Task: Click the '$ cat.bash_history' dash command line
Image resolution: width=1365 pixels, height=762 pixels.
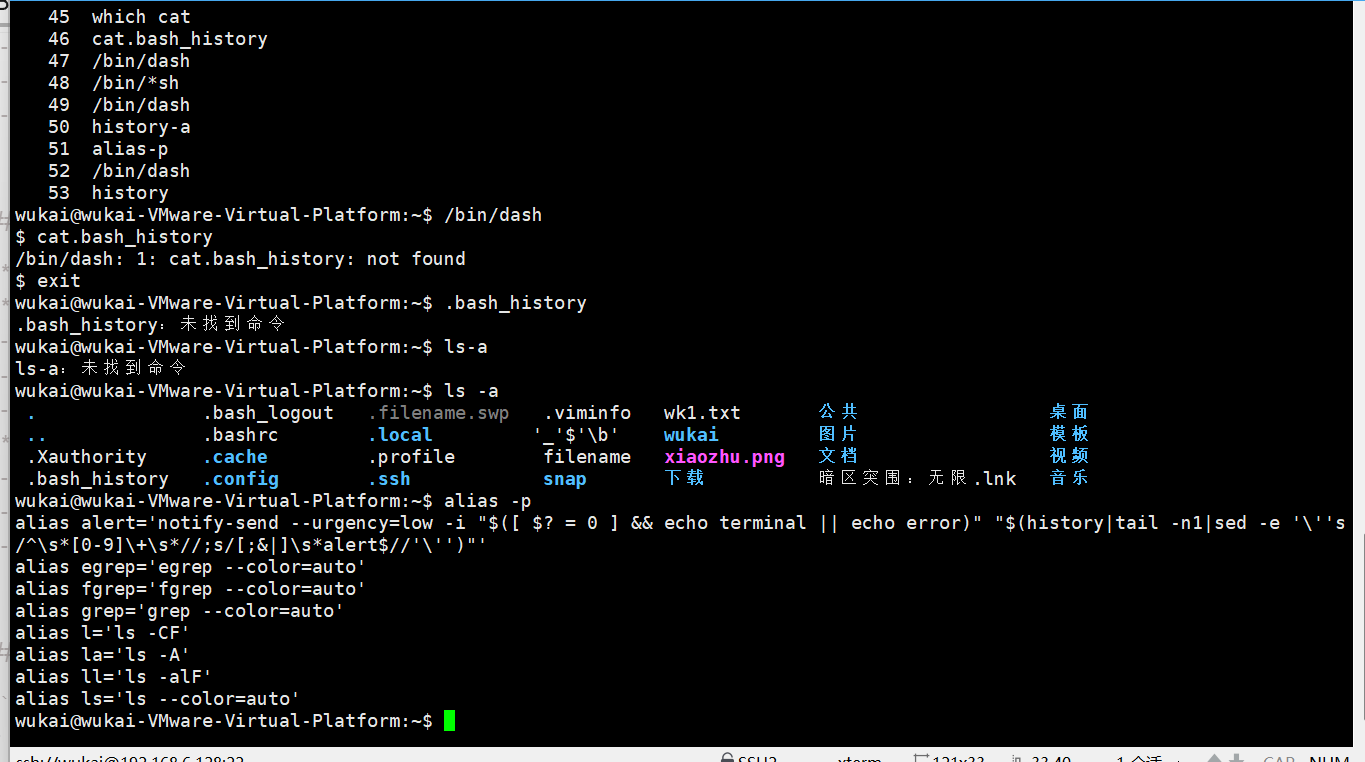Action: (114, 237)
